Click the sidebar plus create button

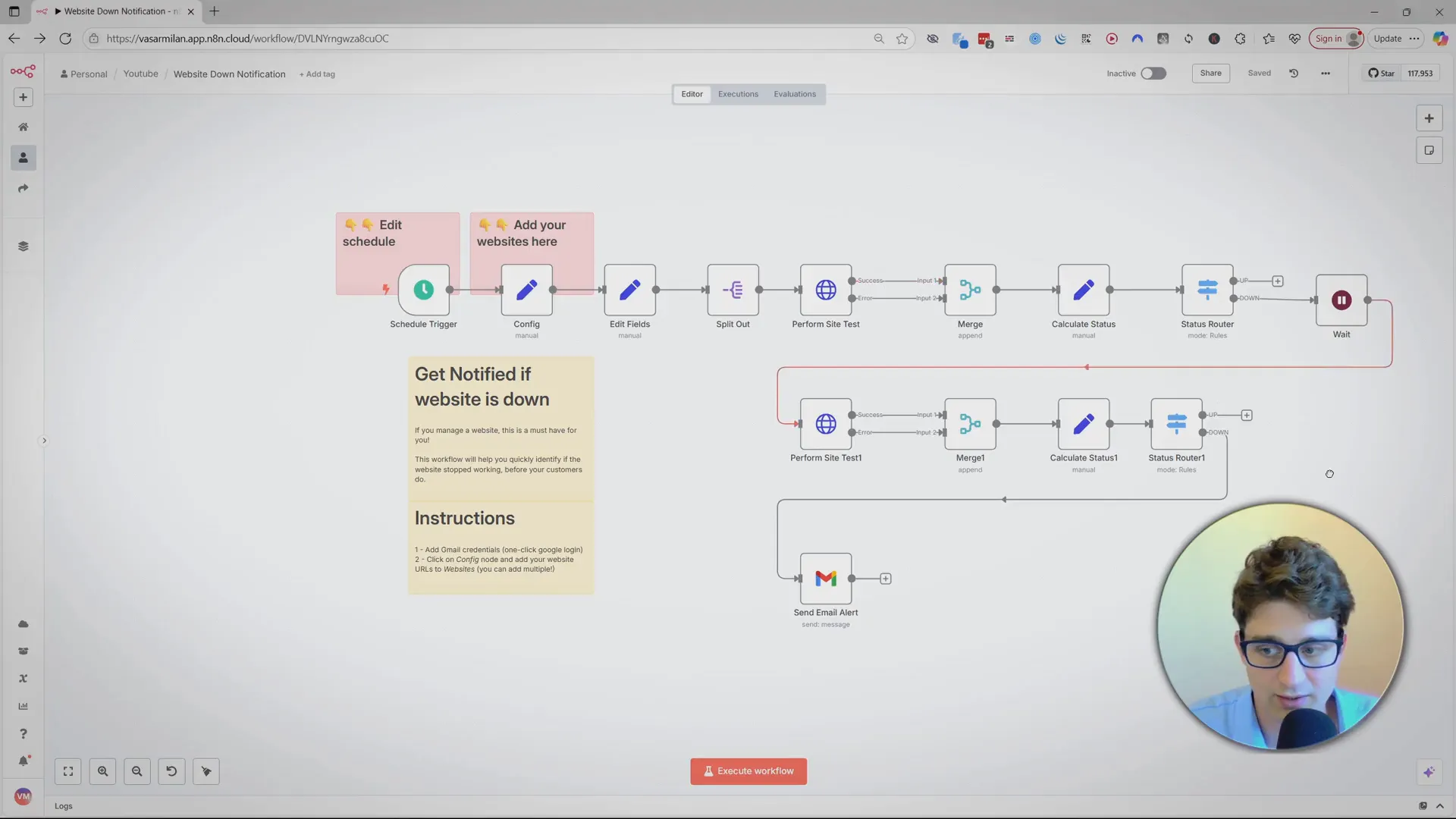click(23, 97)
